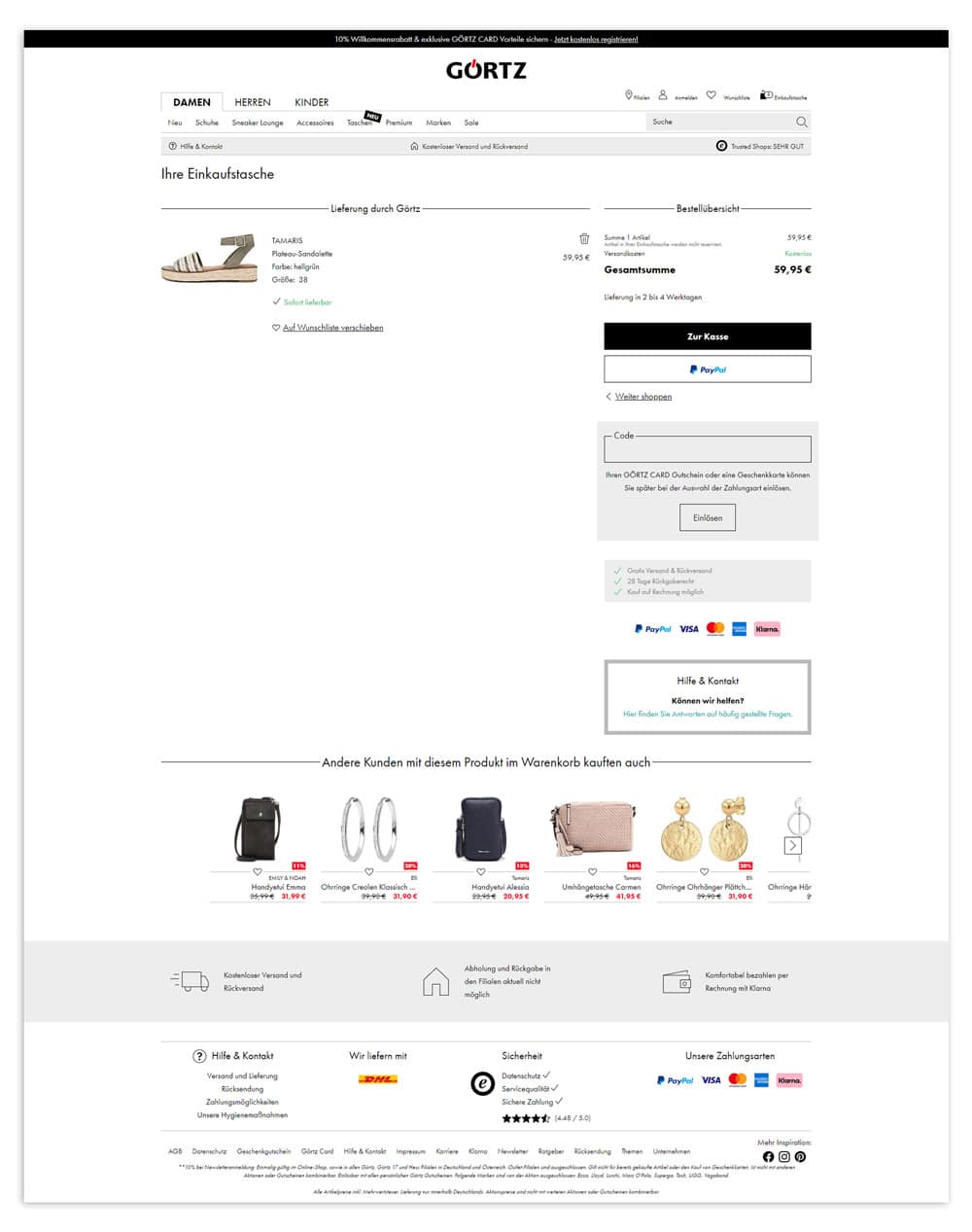The height and width of the screenshot is (1232, 972).
Task: Click the Anmelden user icon
Action: 663,95
